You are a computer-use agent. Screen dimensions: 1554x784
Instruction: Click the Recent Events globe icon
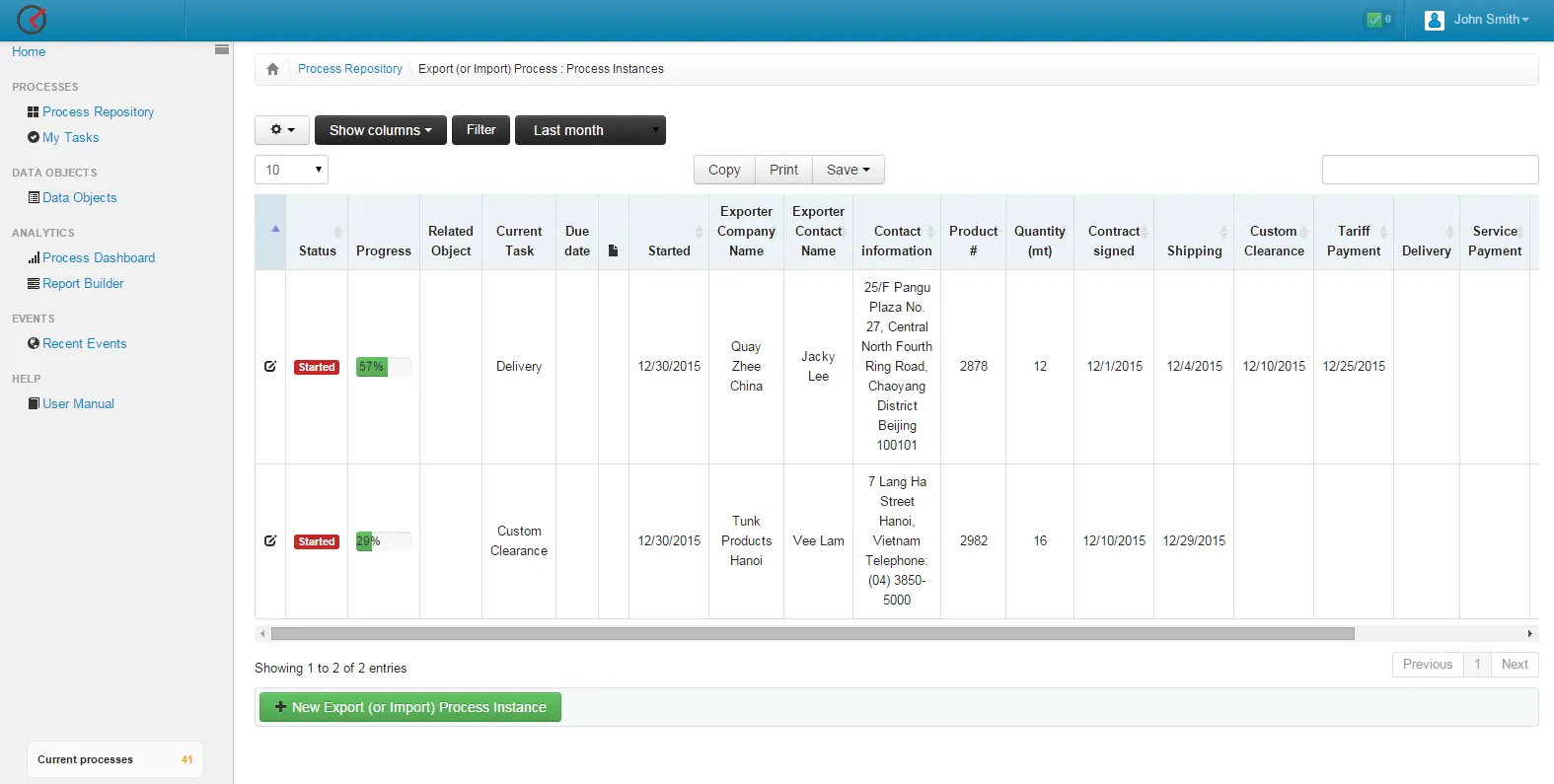tap(34, 344)
